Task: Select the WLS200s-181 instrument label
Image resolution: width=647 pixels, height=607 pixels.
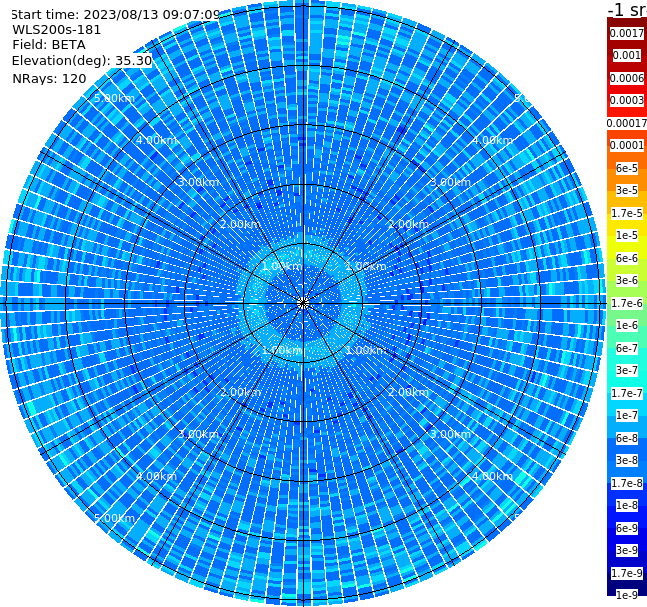Action: pyautogui.click(x=57, y=30)
